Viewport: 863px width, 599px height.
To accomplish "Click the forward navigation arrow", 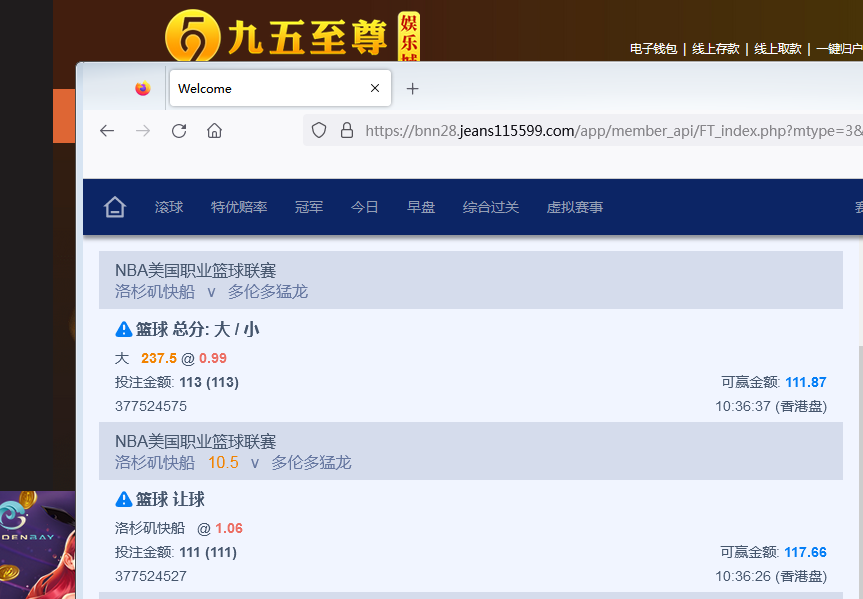I will point(143,131).
